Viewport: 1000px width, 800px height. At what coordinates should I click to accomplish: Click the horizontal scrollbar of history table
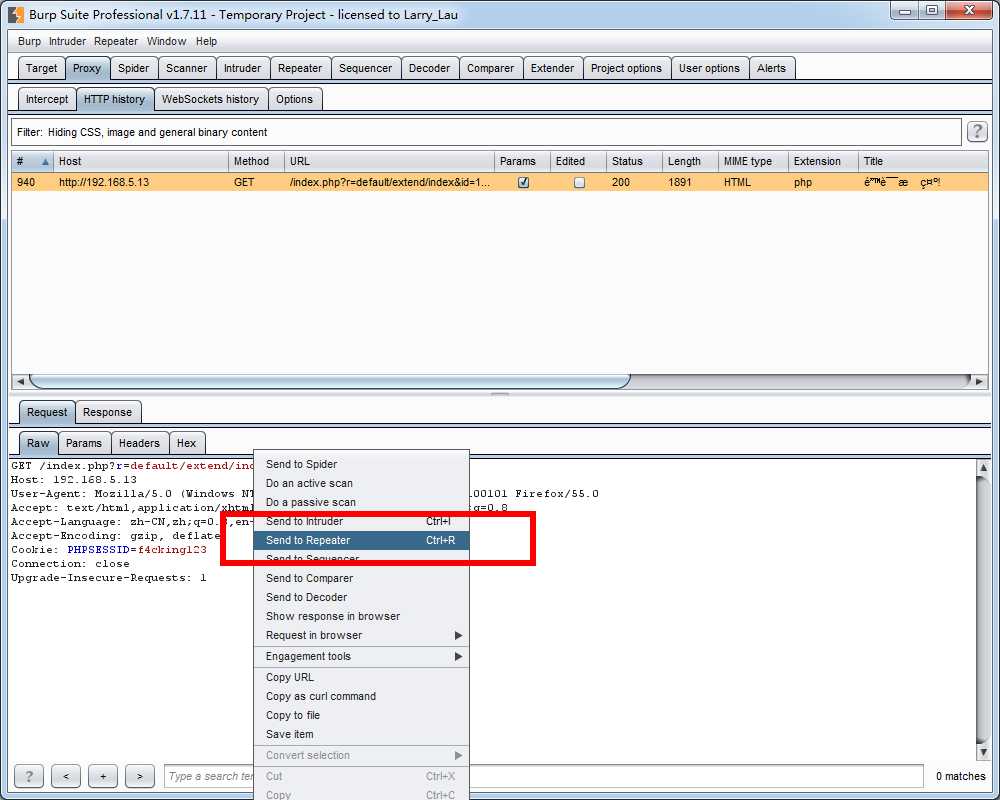(330, 381)
